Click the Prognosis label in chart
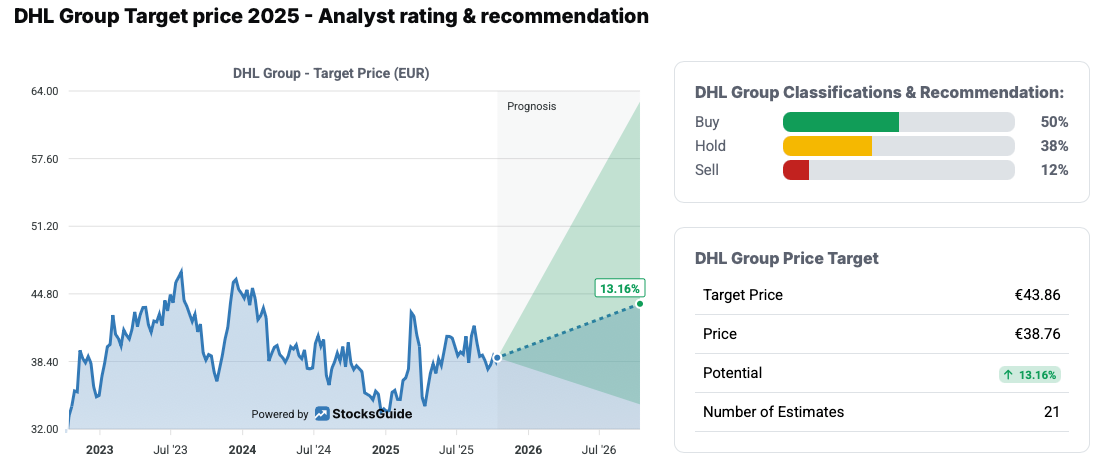Screen dimensions: 1100x462 click(531, 106)
